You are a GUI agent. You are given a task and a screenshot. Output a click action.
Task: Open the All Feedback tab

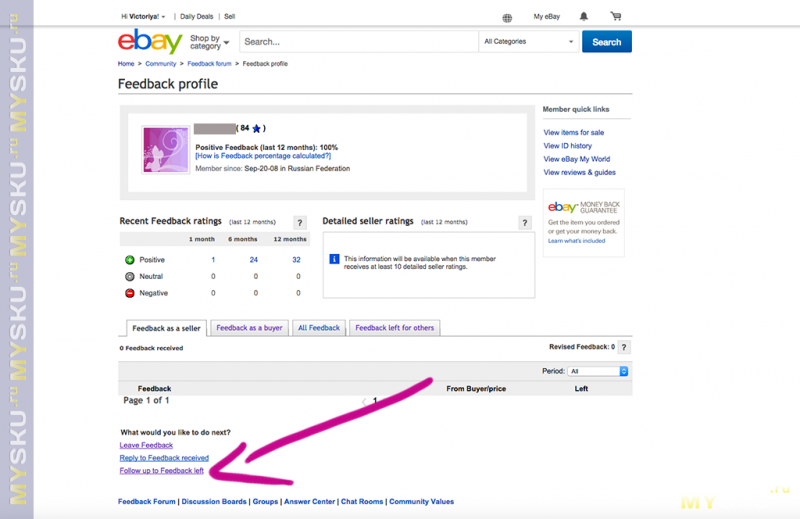[x=319, y=328]
